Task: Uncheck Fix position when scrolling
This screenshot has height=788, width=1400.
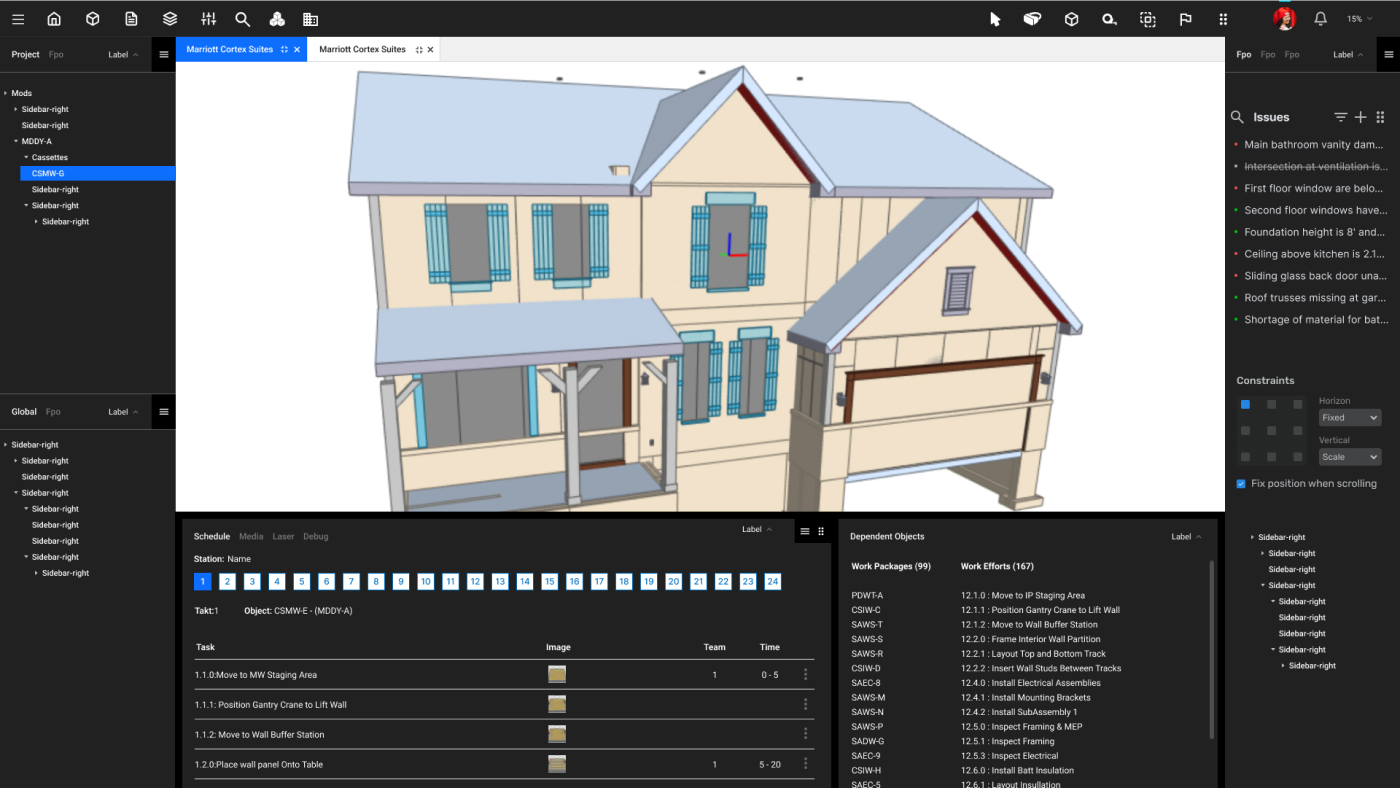Action: (1241, 484)
